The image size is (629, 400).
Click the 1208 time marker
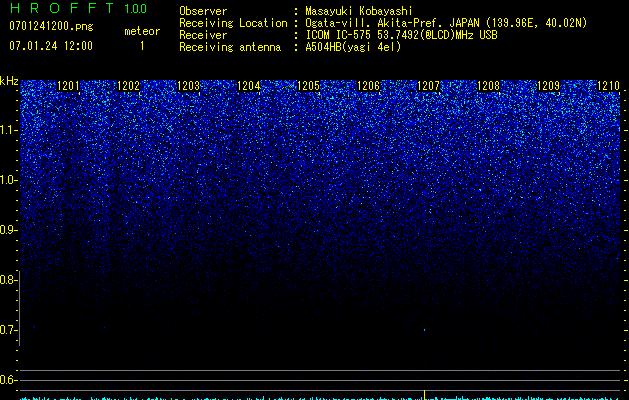489,86
